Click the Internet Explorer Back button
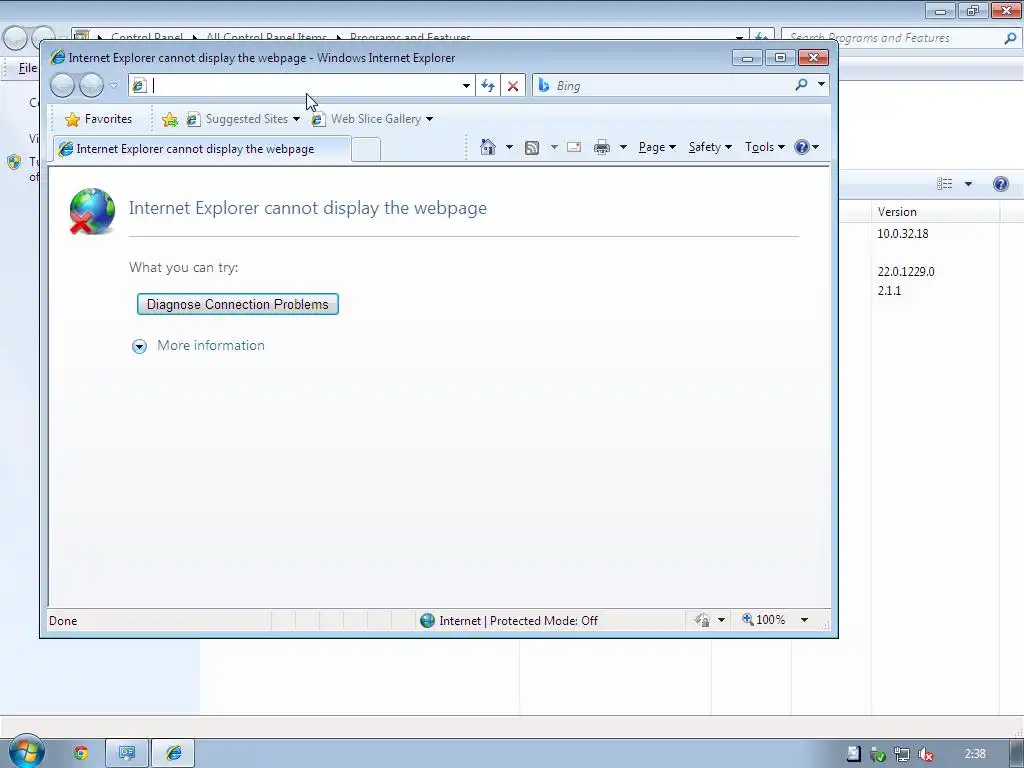This screenshot has height=768, width=1024. click(x=63, y=86)
